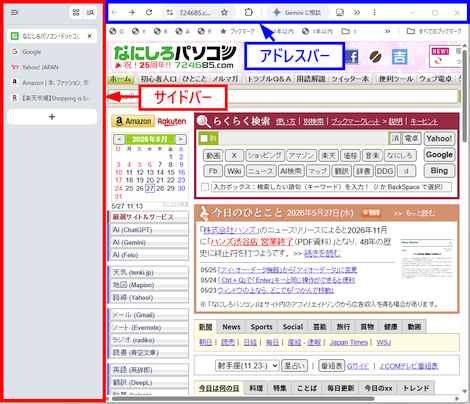
Task: Open the news release thumbnail image
Action: pos(427,259)
